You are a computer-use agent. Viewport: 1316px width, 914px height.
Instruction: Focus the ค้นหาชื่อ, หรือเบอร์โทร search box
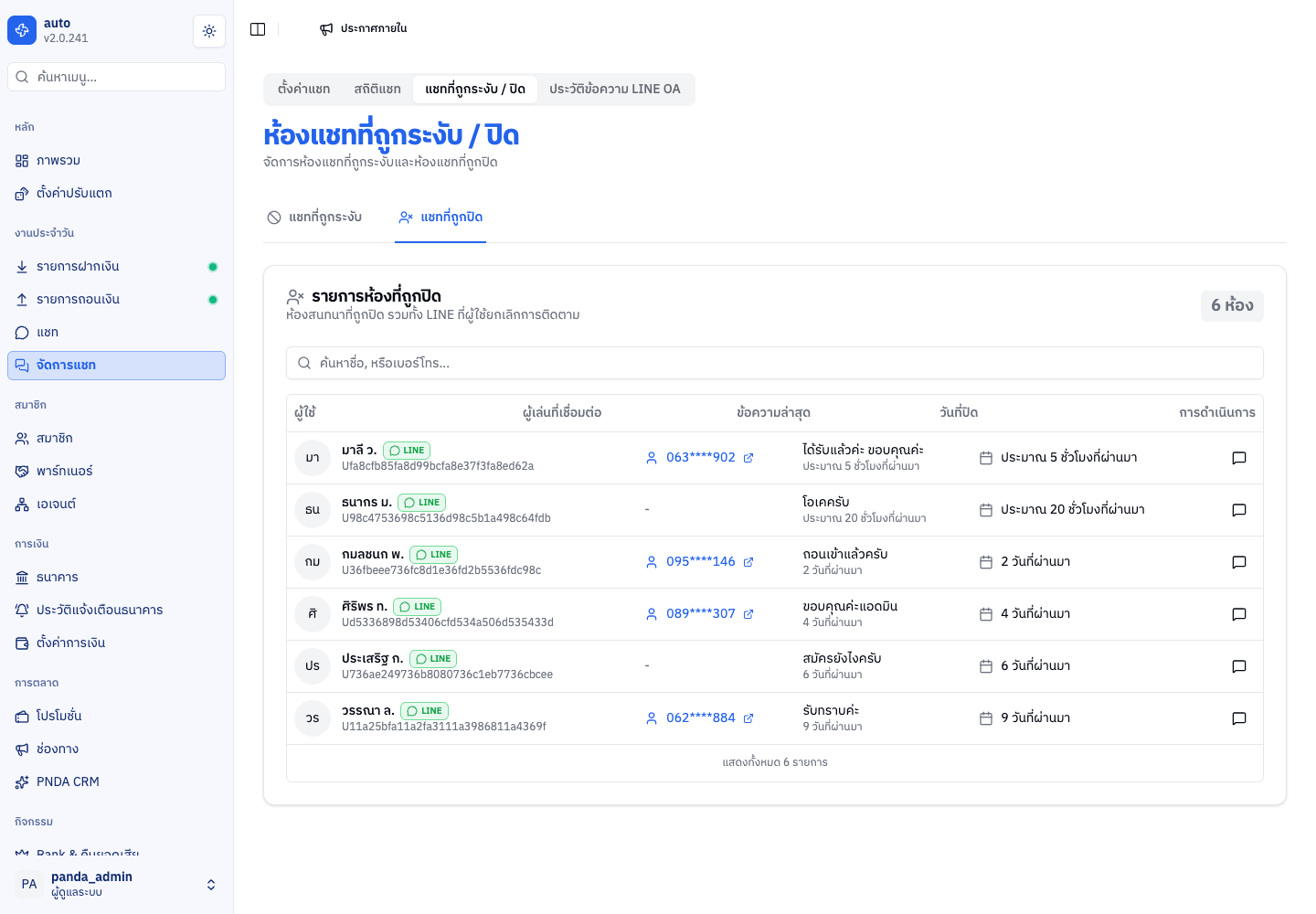pos(775,363)
